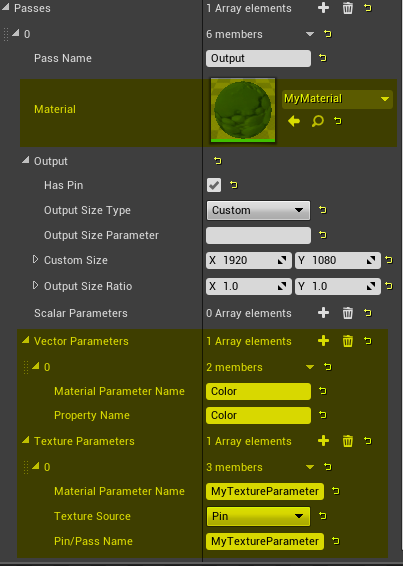Edit the Pin/Pass Name field
The width and height of the screenshot is (403, 566).
pyautogui.click(x=265, y=541)
